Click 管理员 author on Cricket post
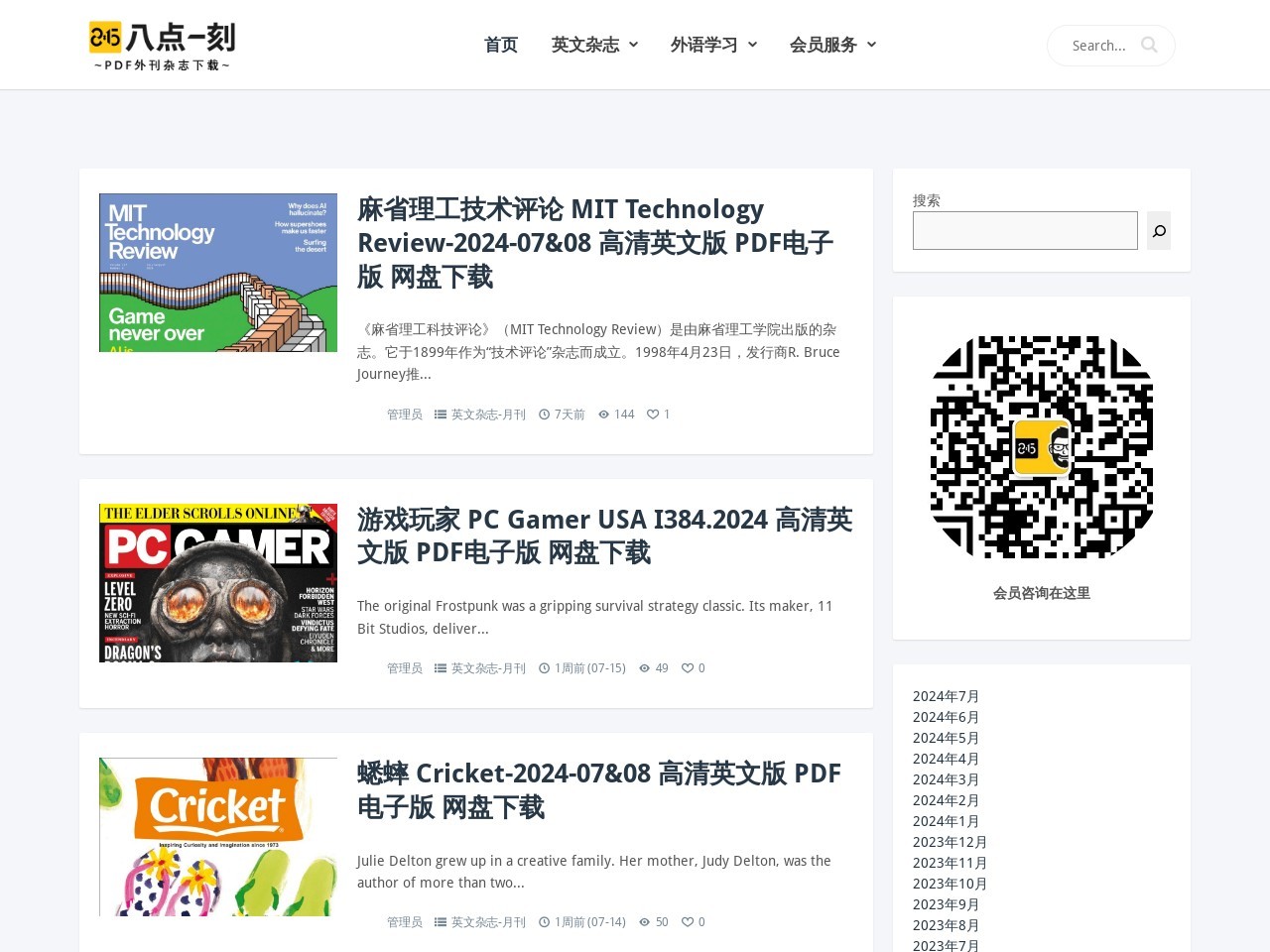Image resolution: width=1270 pixels, height=952 pixels. (405, 922)
